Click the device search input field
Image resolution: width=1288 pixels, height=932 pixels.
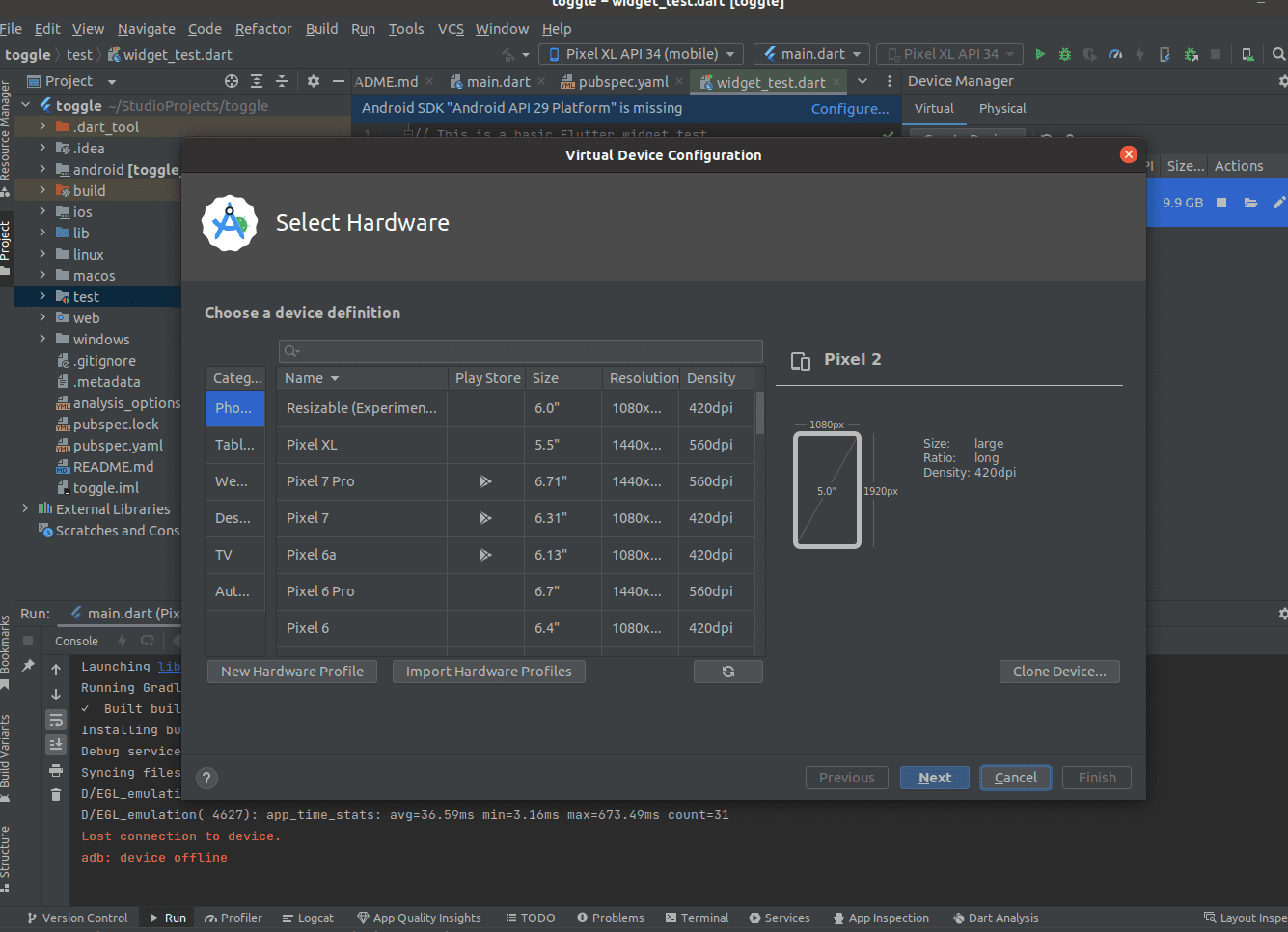[521, 350]
